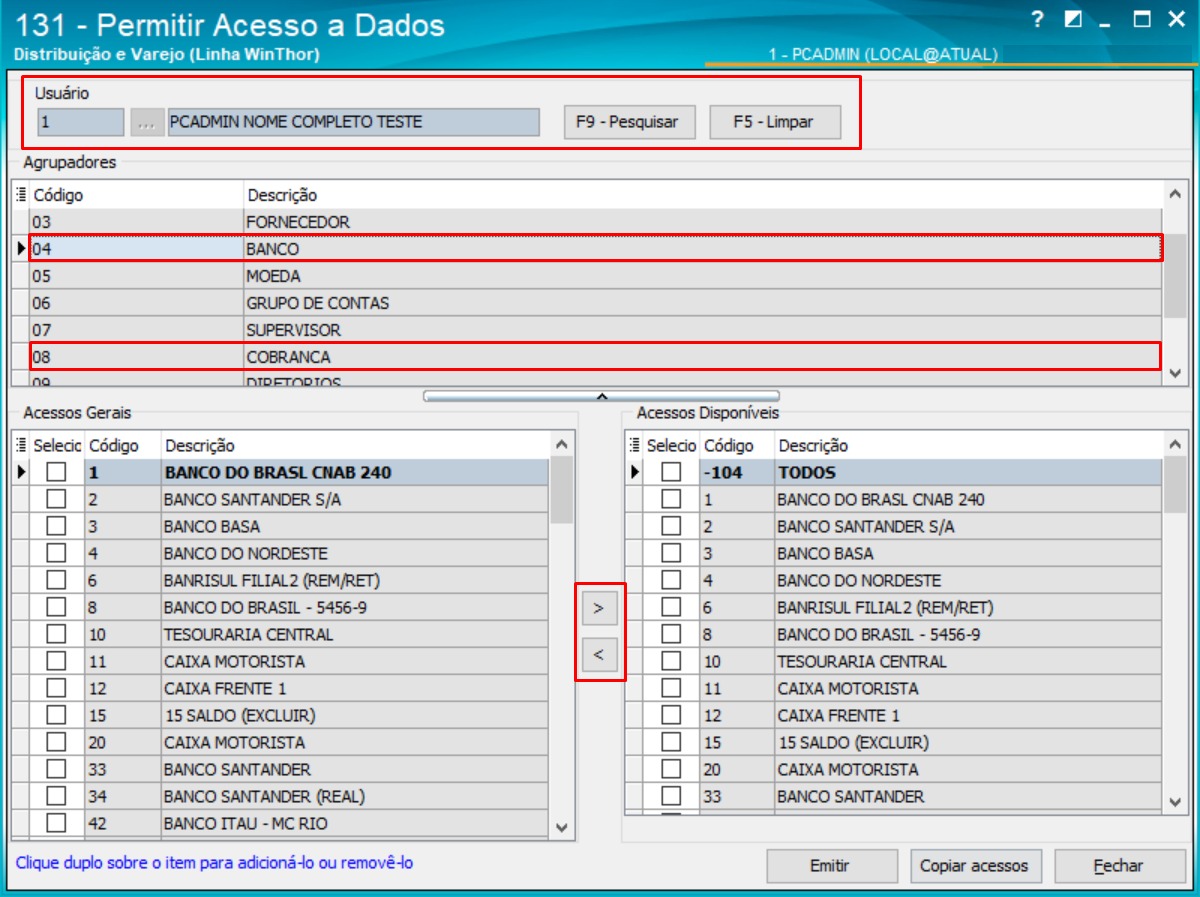Select BANCO SANTANDER code 33 in Acessos Disponíveis
The width and height of the screenshot is (1200, 897).
tap(903, 796)
